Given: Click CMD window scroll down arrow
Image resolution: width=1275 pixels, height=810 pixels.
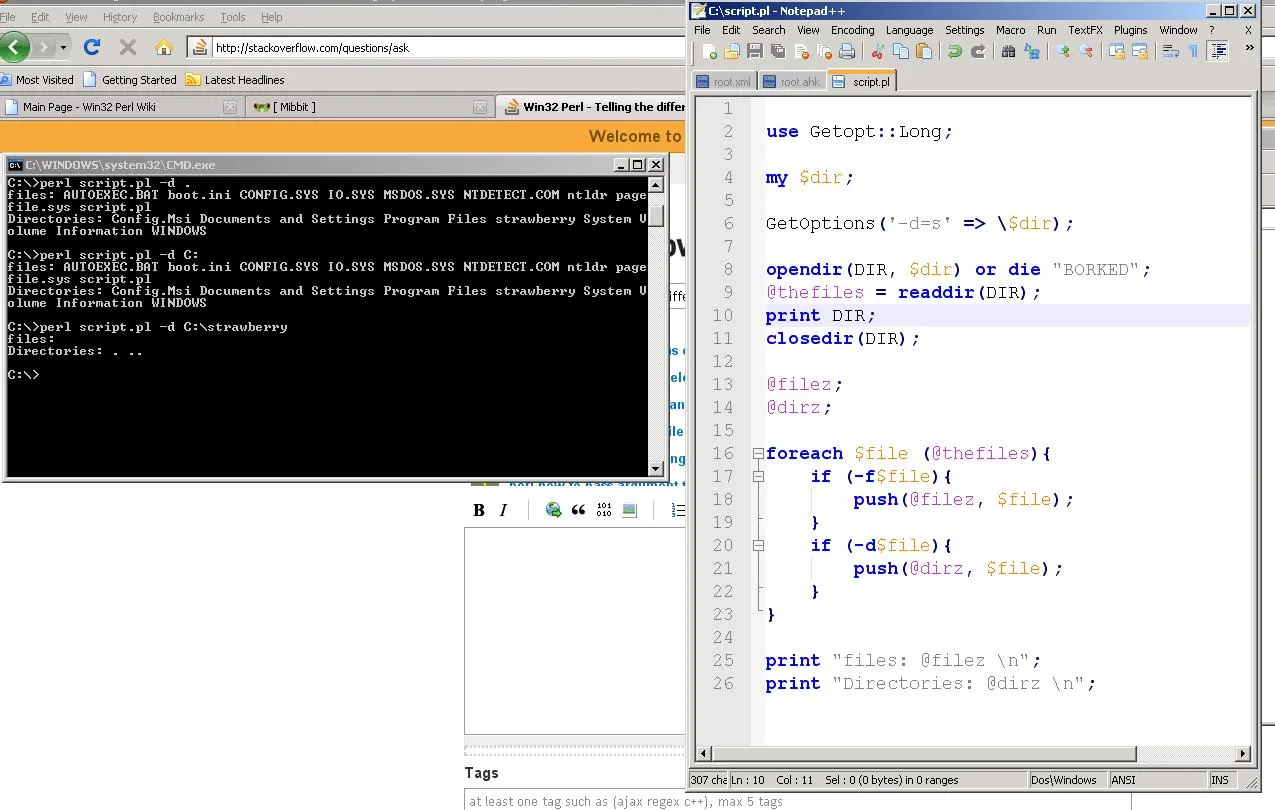Looking at the screenshot, I should click(656, 468).
